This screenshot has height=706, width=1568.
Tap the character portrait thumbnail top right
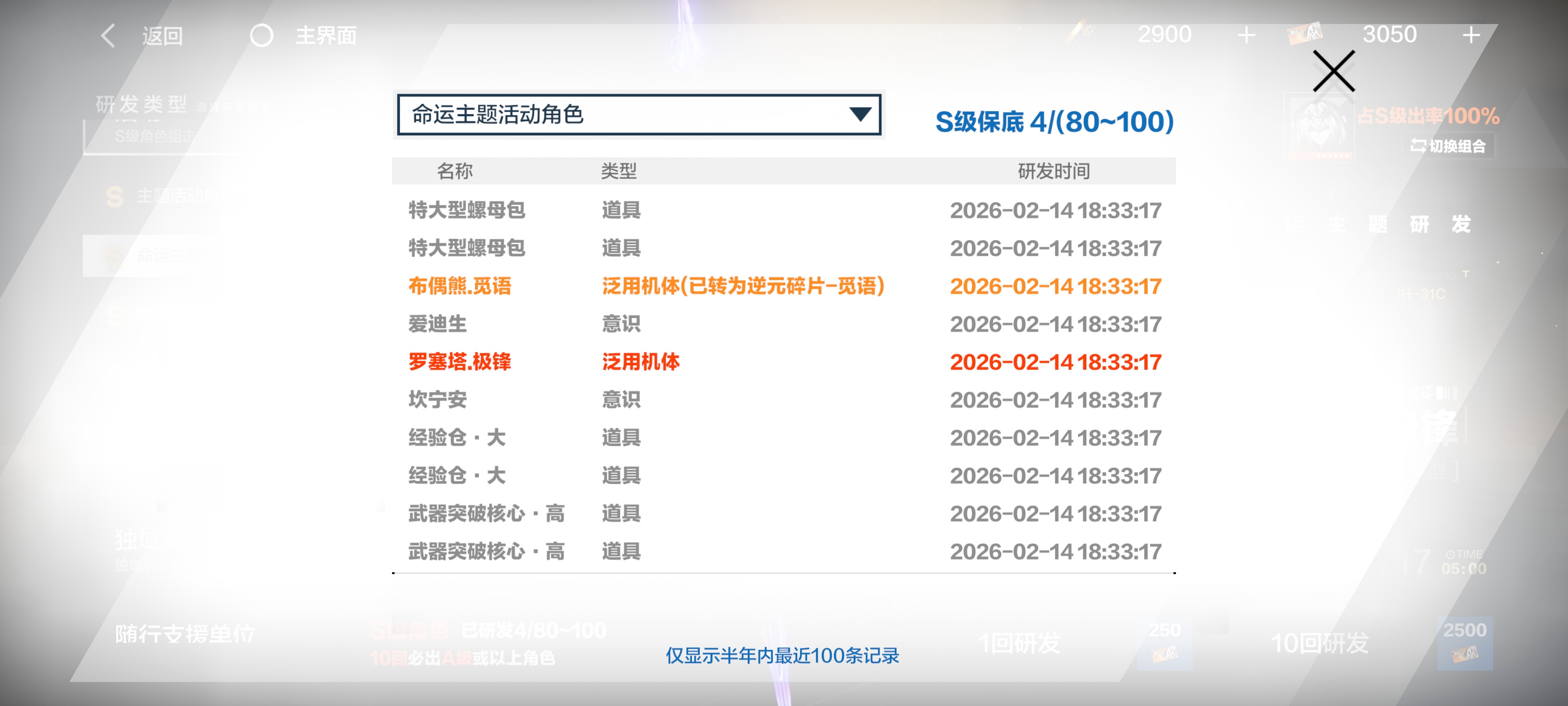[x=1319, y=126]
